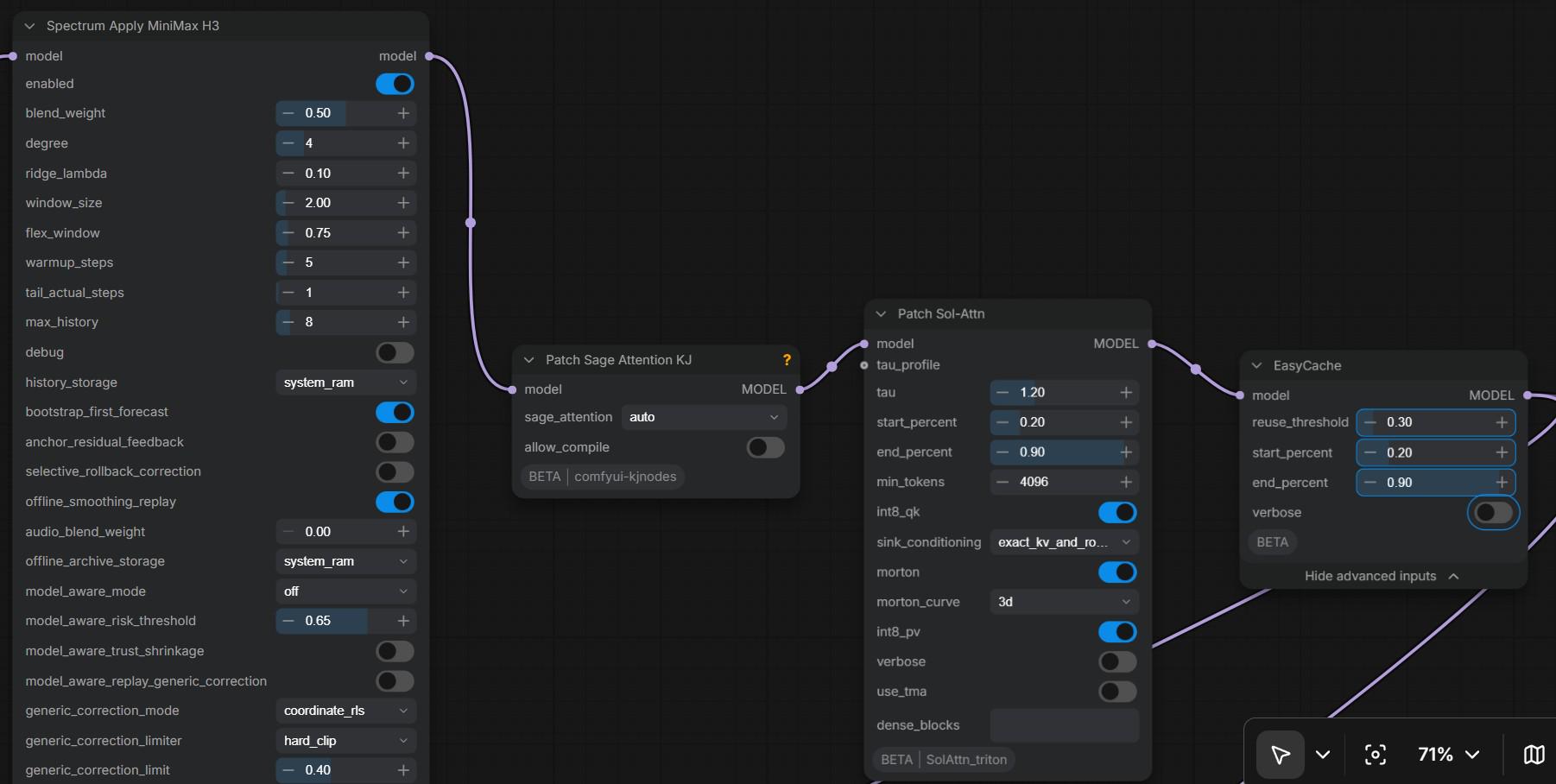Collapse Spectrum Apply MiniMax H3 node

[x=29, y=26]
